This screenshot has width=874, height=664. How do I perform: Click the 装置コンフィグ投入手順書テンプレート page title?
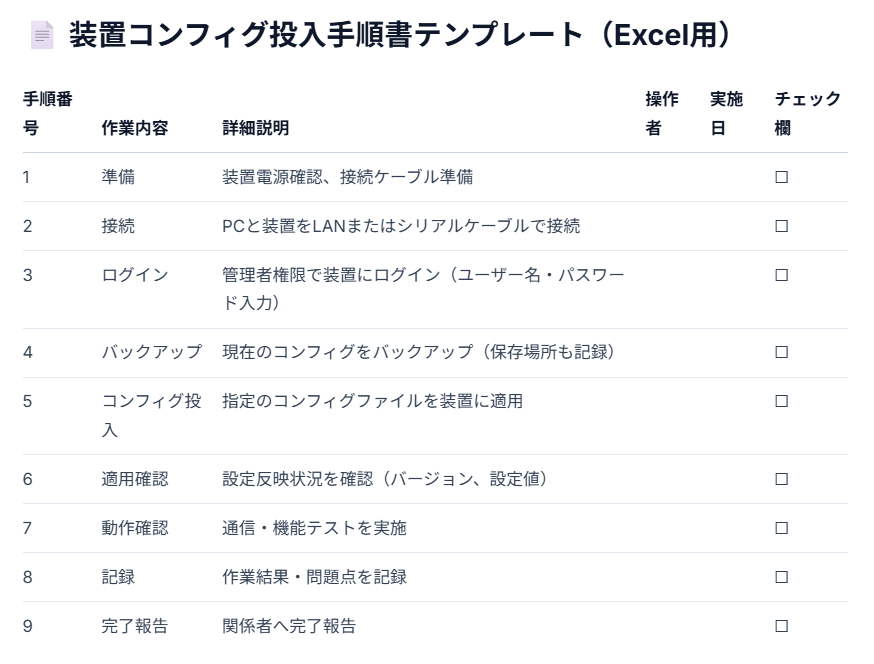[x=400, y=36]
